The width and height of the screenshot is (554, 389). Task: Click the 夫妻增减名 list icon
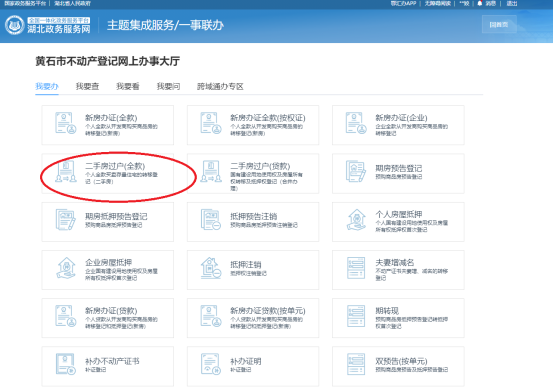tap(356, 268)
